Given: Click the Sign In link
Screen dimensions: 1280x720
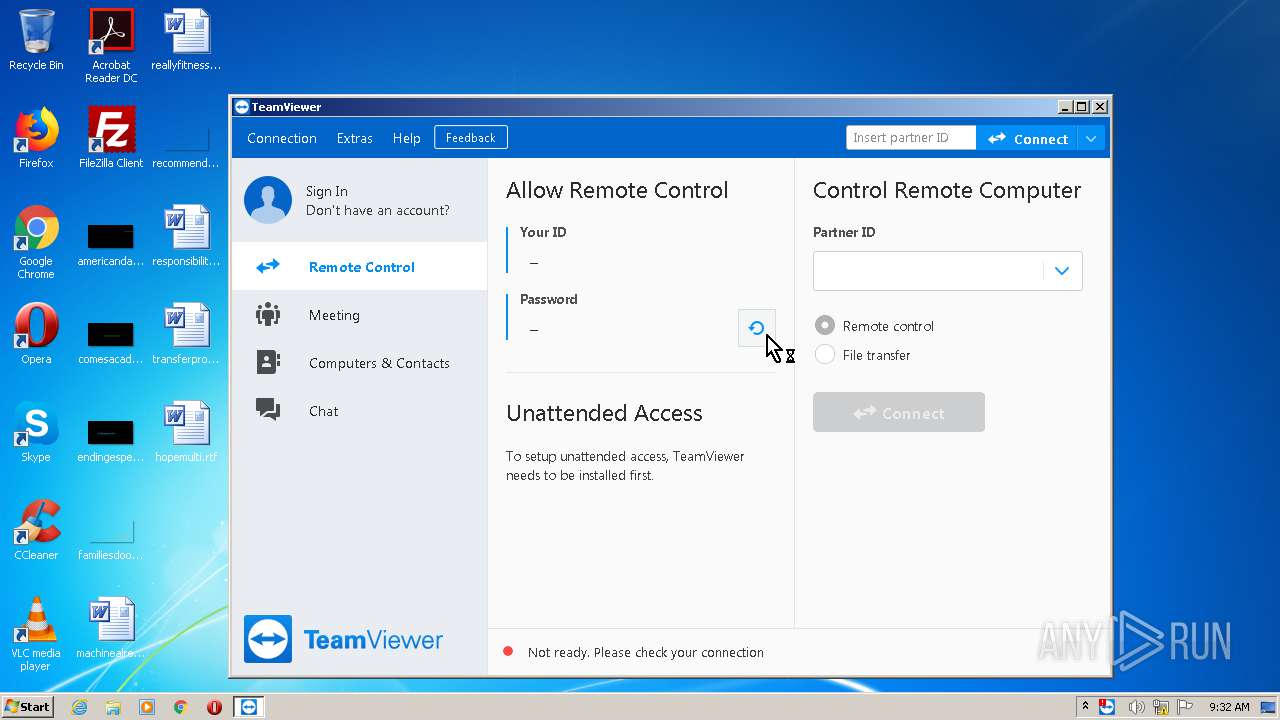Looking at the screenshot, I should tap(327, 191).
